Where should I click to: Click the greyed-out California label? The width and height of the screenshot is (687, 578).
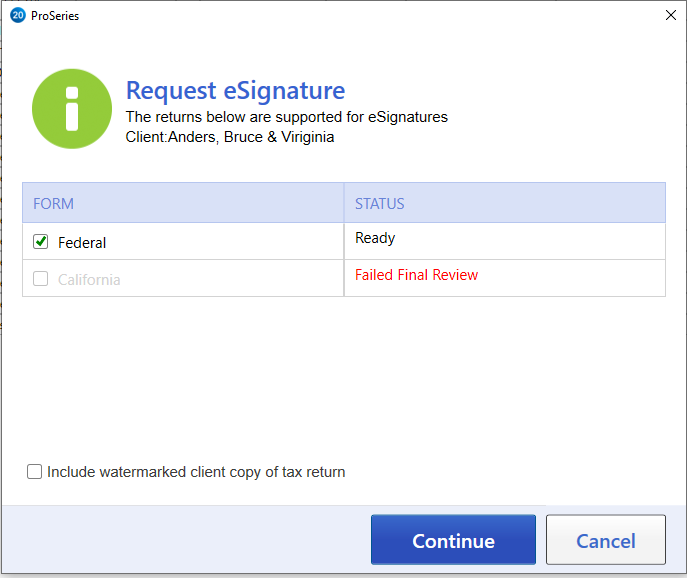click(89, 280)
